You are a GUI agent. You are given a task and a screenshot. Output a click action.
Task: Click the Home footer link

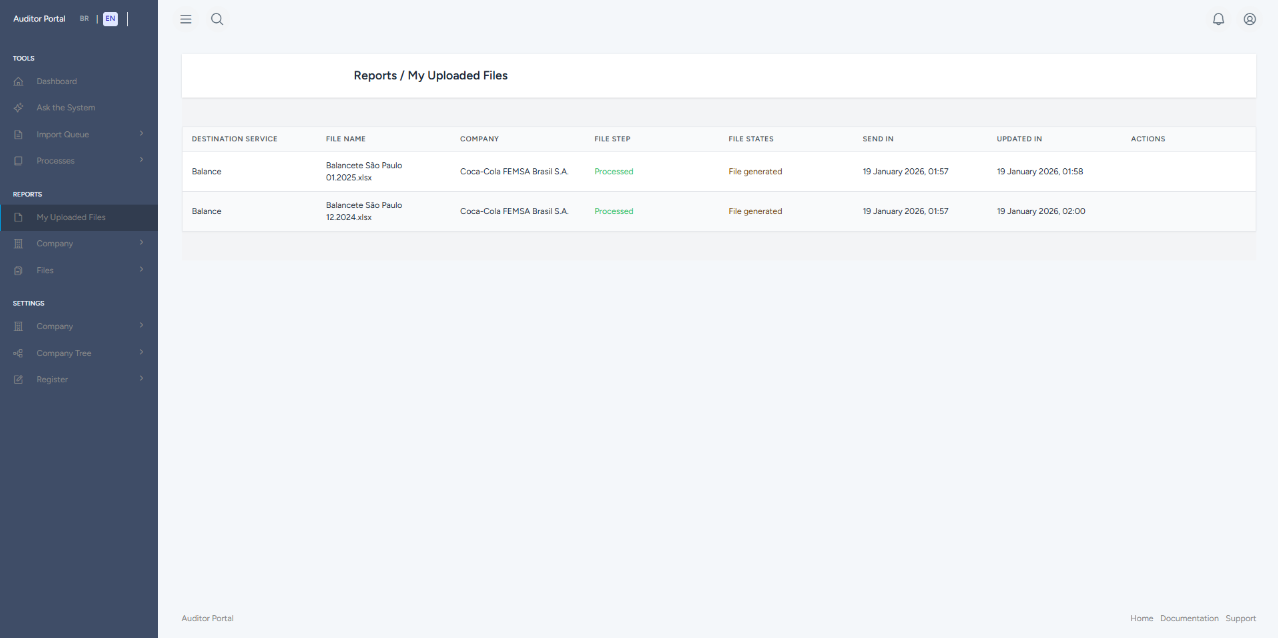coord(1142,618)
